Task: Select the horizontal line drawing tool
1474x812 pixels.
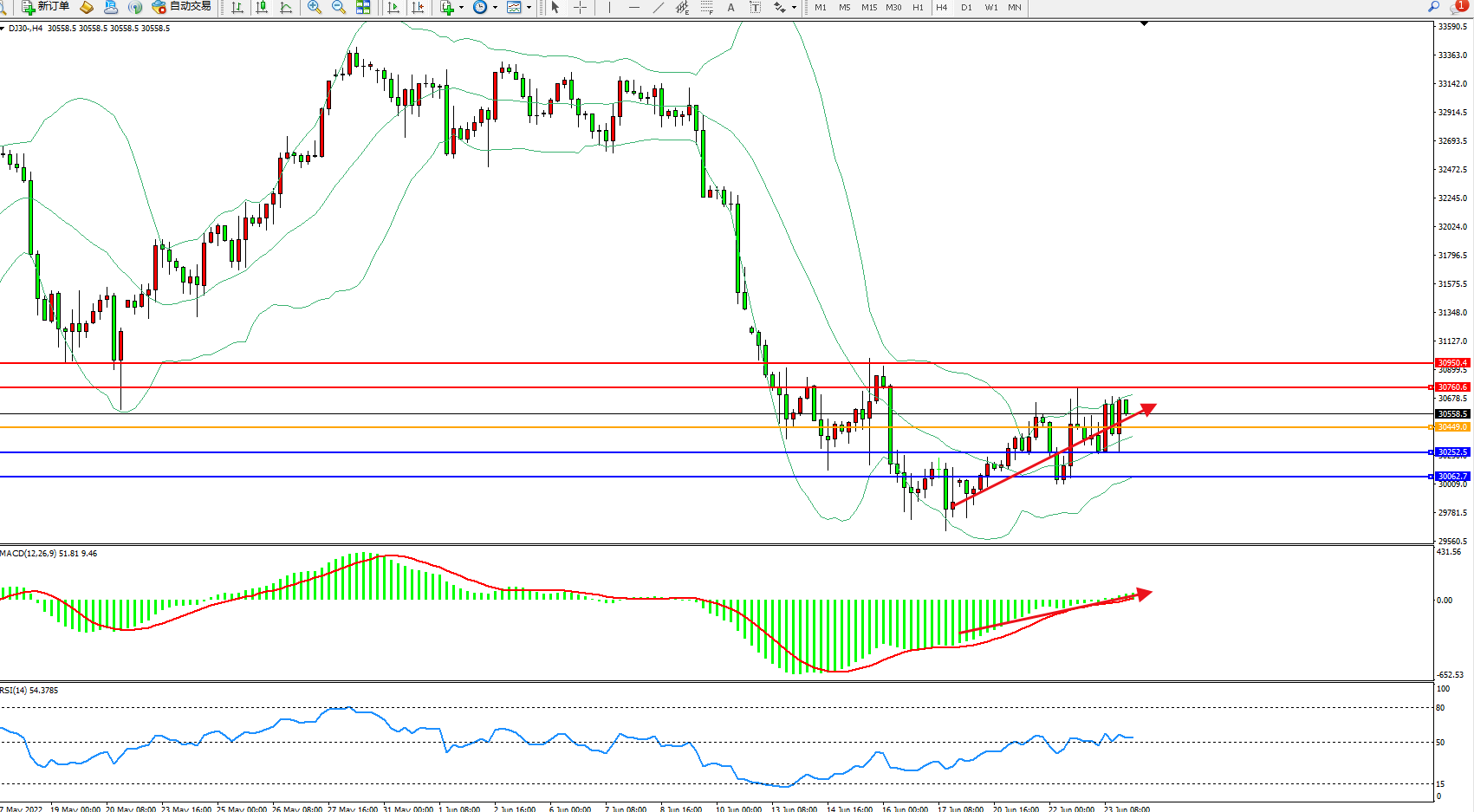Action: click(633, 7)
